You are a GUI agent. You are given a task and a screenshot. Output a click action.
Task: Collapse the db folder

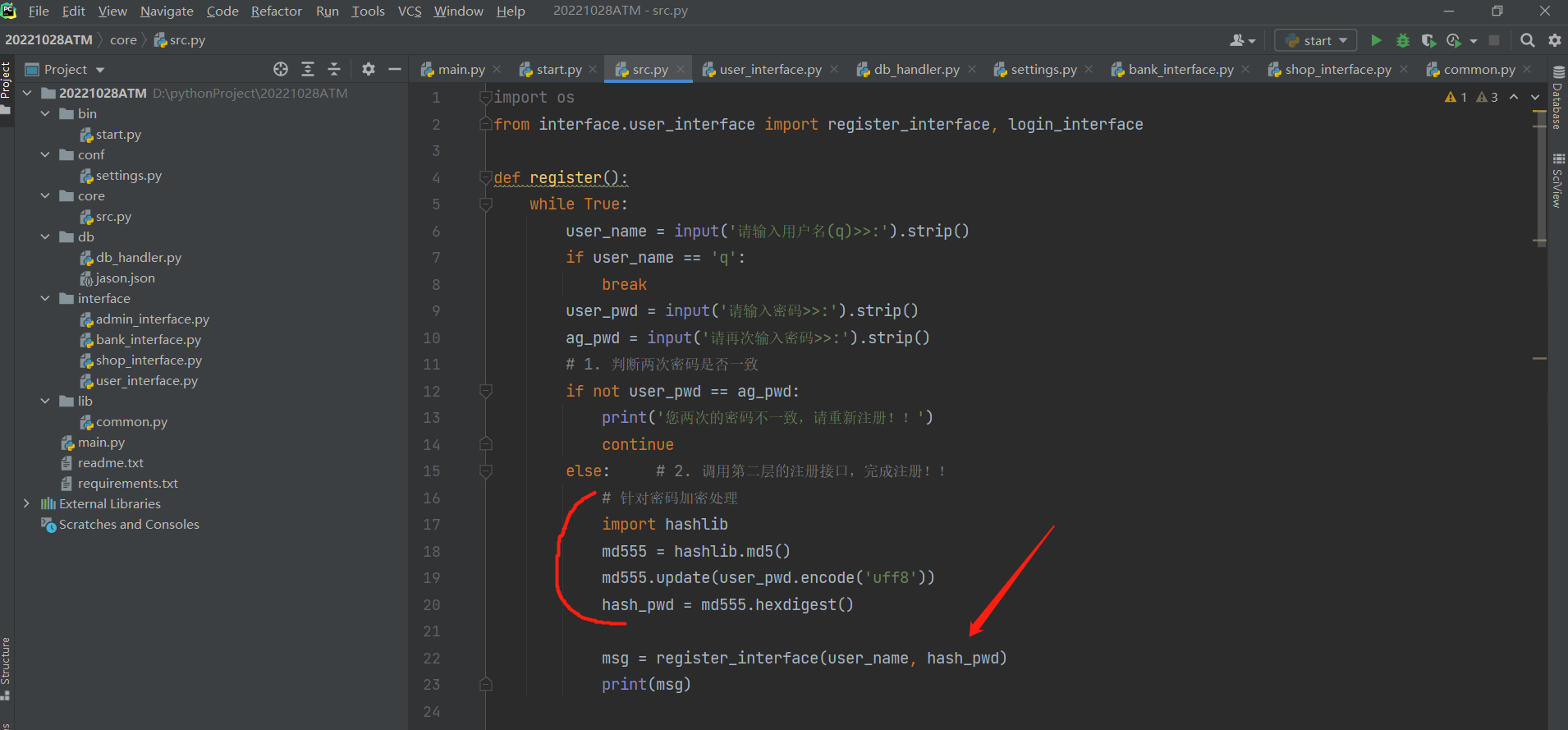45,237
